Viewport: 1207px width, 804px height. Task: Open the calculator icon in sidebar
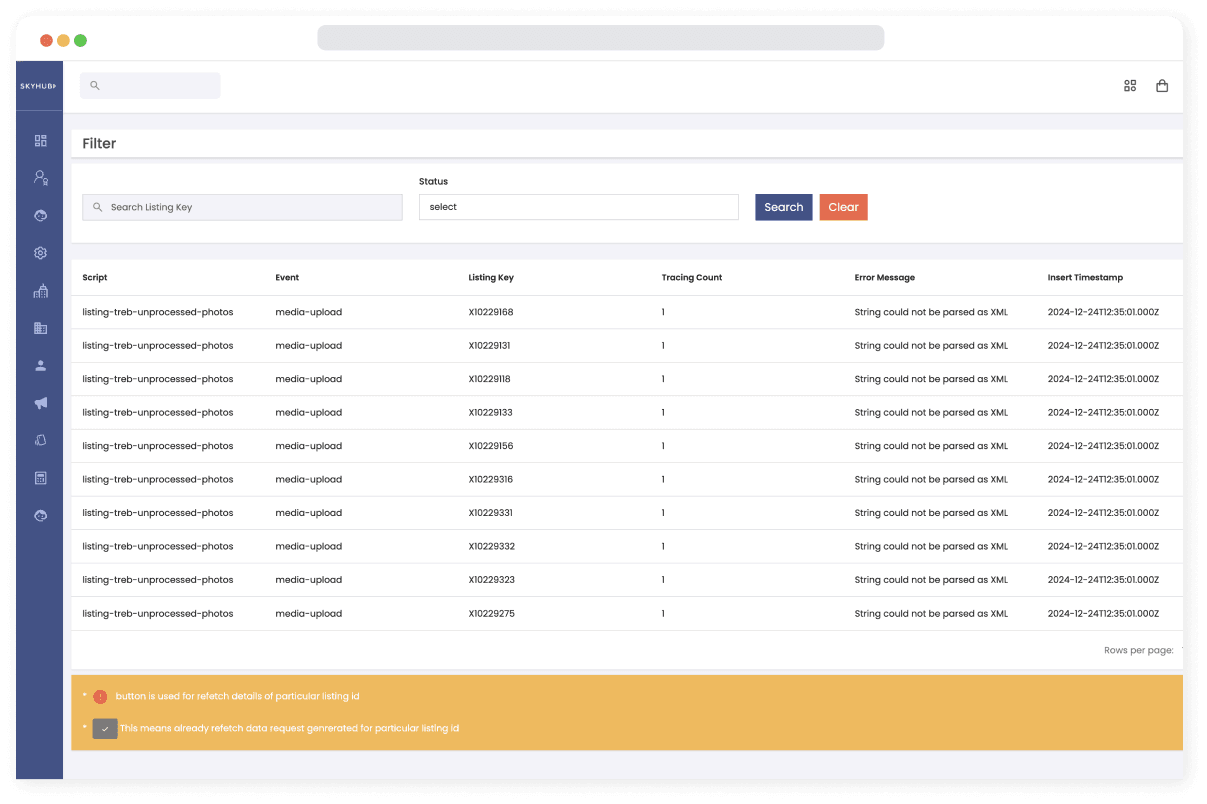click(x=40, y=478)
